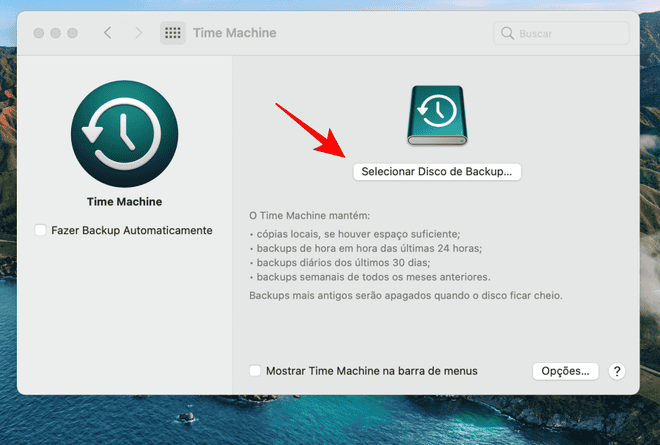Toggle Mostrar Time Machine na barra de menus

click(255, 370)
